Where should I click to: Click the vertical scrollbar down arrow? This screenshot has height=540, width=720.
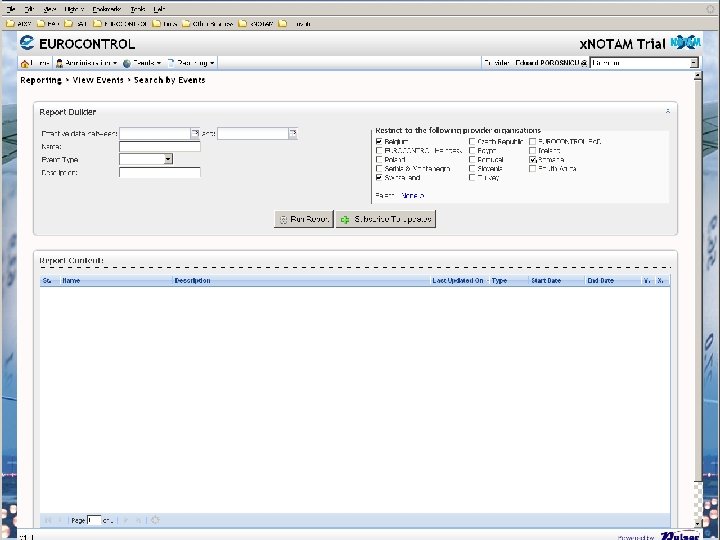[x=698, y=523]
